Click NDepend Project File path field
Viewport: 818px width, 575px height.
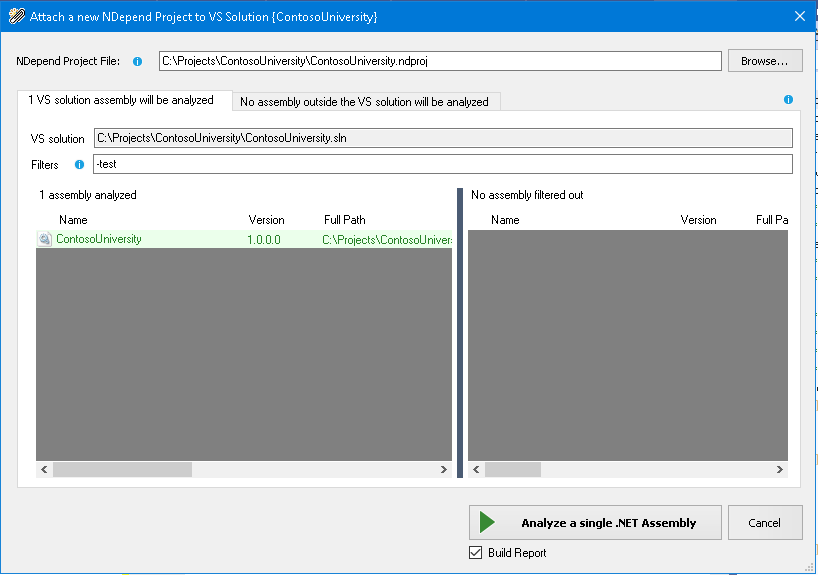(440, 61)
